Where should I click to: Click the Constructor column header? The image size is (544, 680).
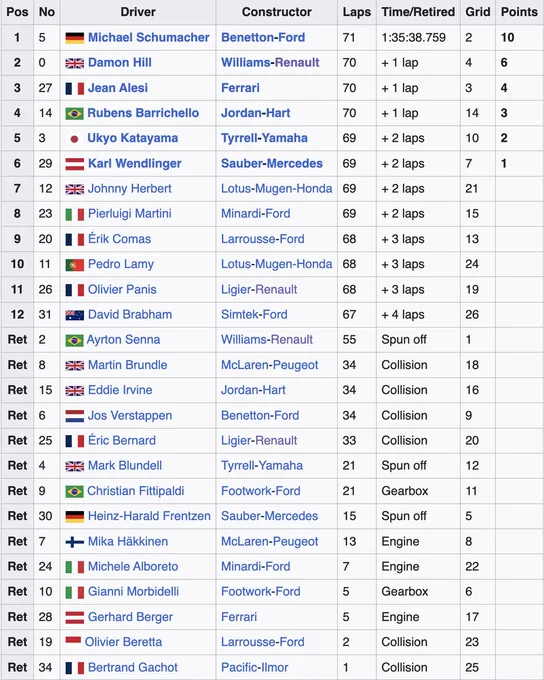(277, 12)
